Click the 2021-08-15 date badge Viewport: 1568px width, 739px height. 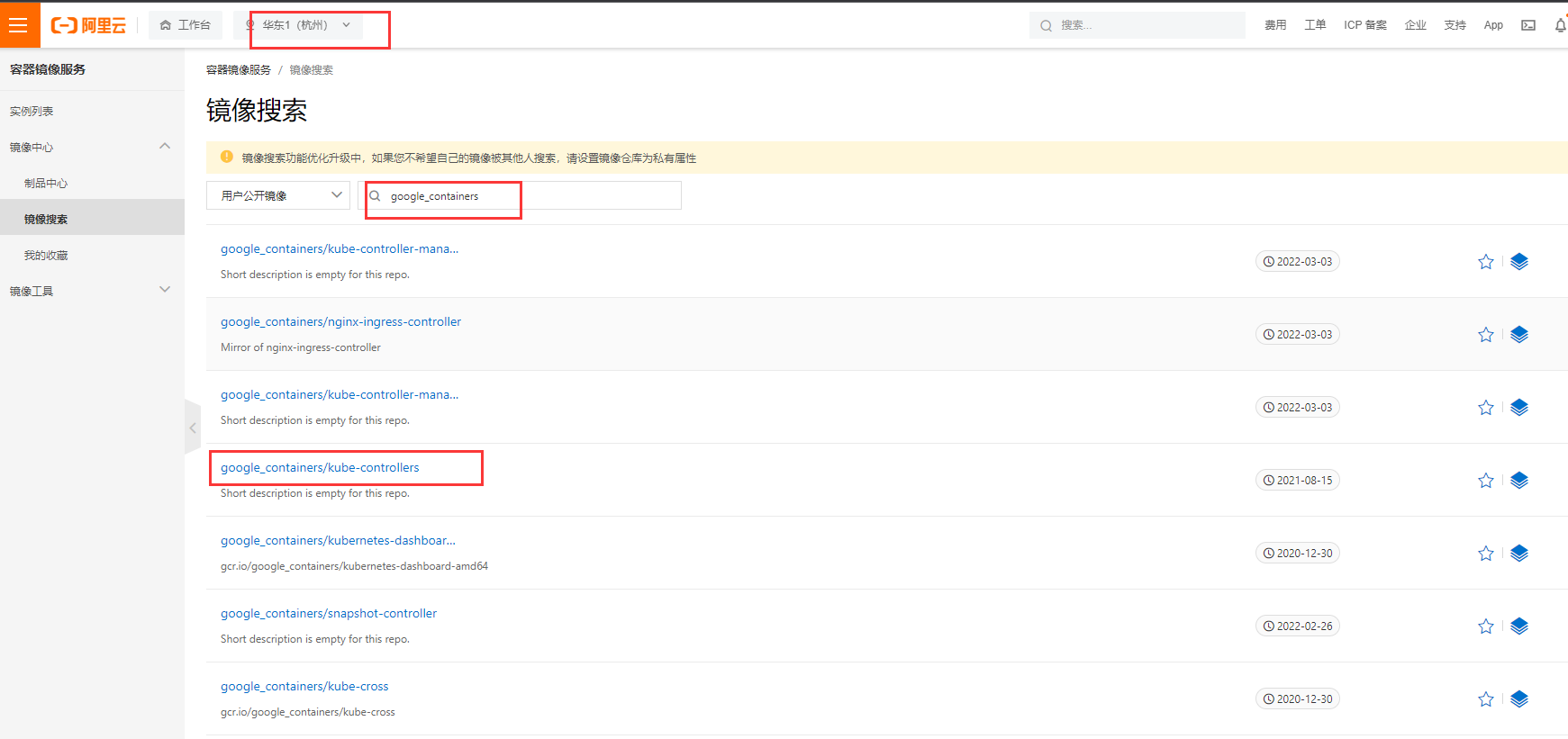(1298, 481)
